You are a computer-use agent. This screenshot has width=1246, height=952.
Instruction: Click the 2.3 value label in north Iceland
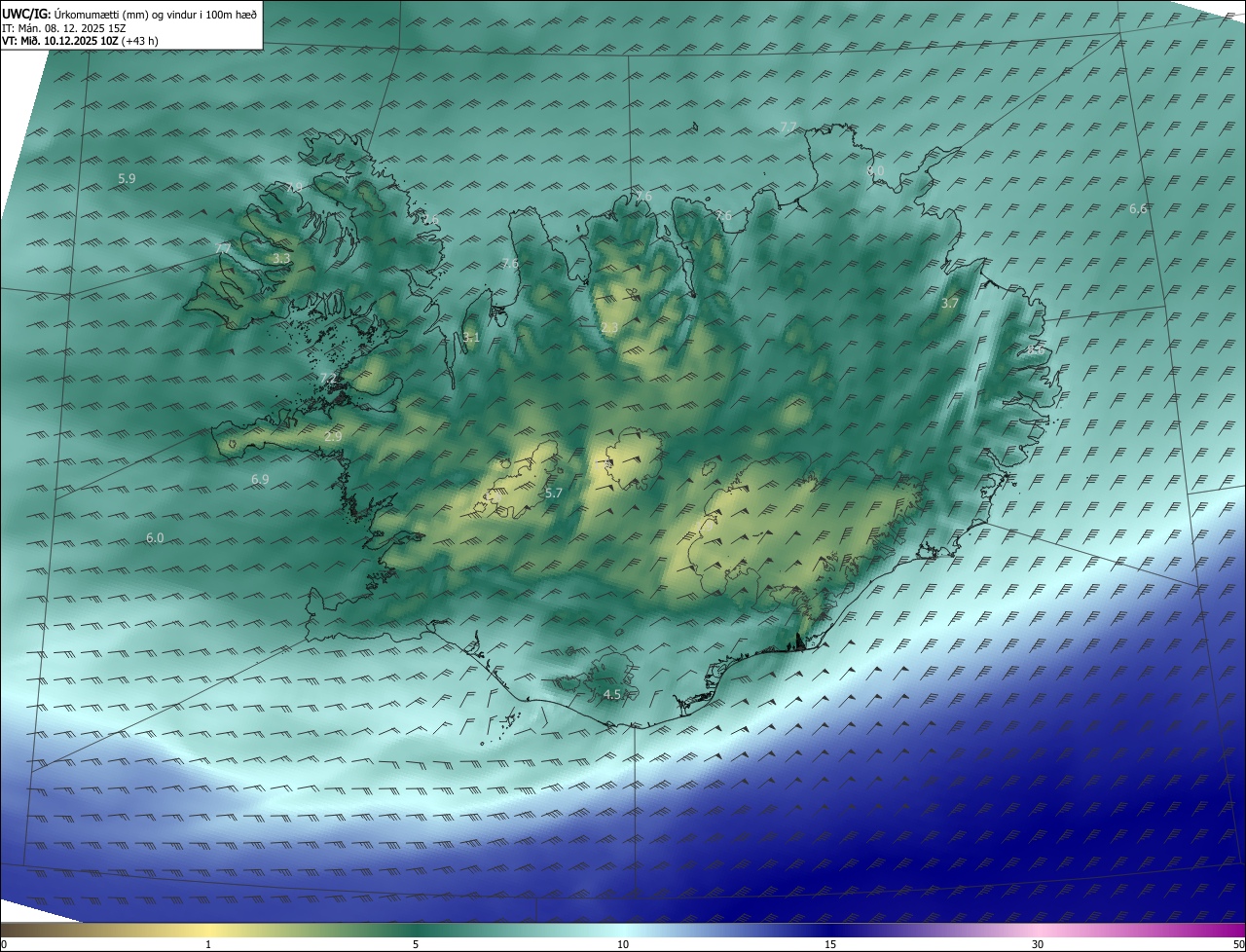point(609,328)
